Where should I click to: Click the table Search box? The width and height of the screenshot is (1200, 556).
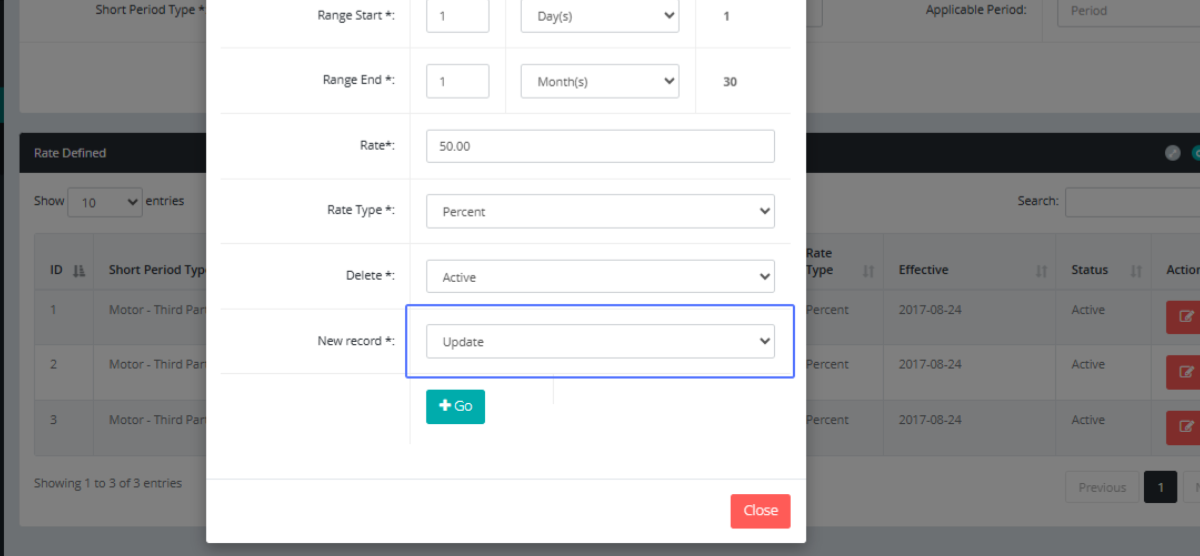pos(1132,202)
